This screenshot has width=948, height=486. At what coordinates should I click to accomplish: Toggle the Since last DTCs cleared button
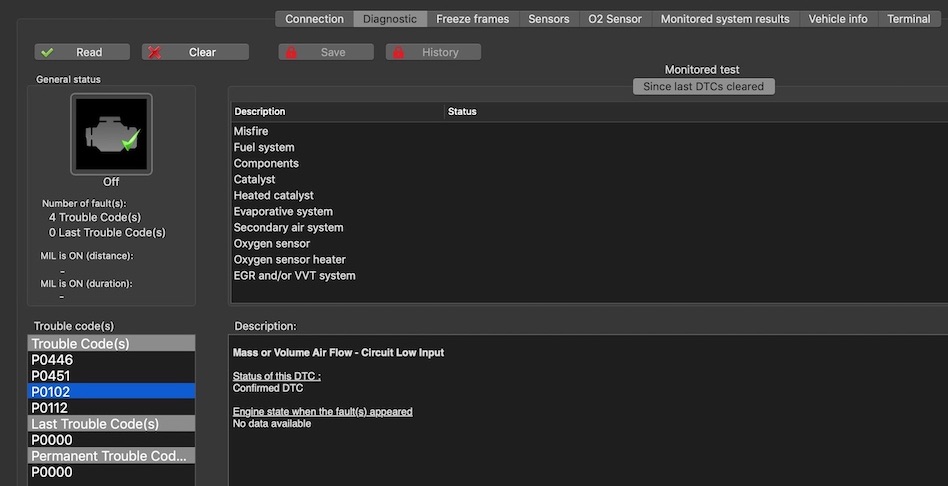tap(703, 87)
